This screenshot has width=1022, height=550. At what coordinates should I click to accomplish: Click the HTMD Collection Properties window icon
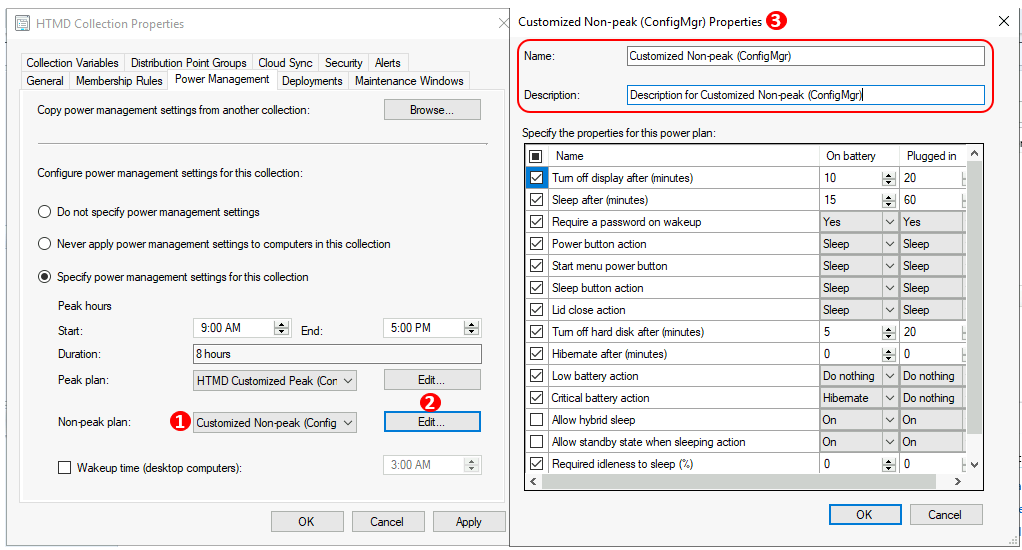pyautogui.click(x=18, y=23)
